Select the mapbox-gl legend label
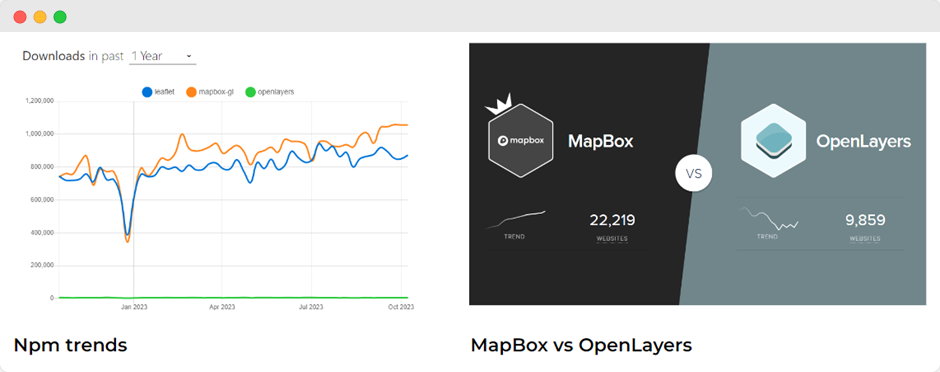The image size is (940, 372). click(x=216, y=92)
